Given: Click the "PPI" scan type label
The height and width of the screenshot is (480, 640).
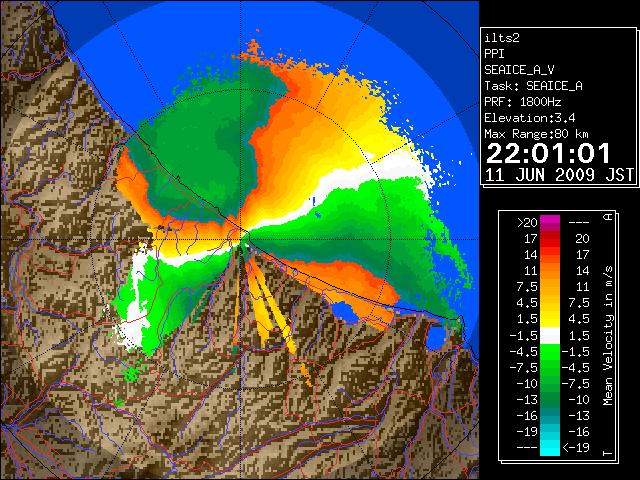Looking at the screenshot, I should tap(494, 54).
